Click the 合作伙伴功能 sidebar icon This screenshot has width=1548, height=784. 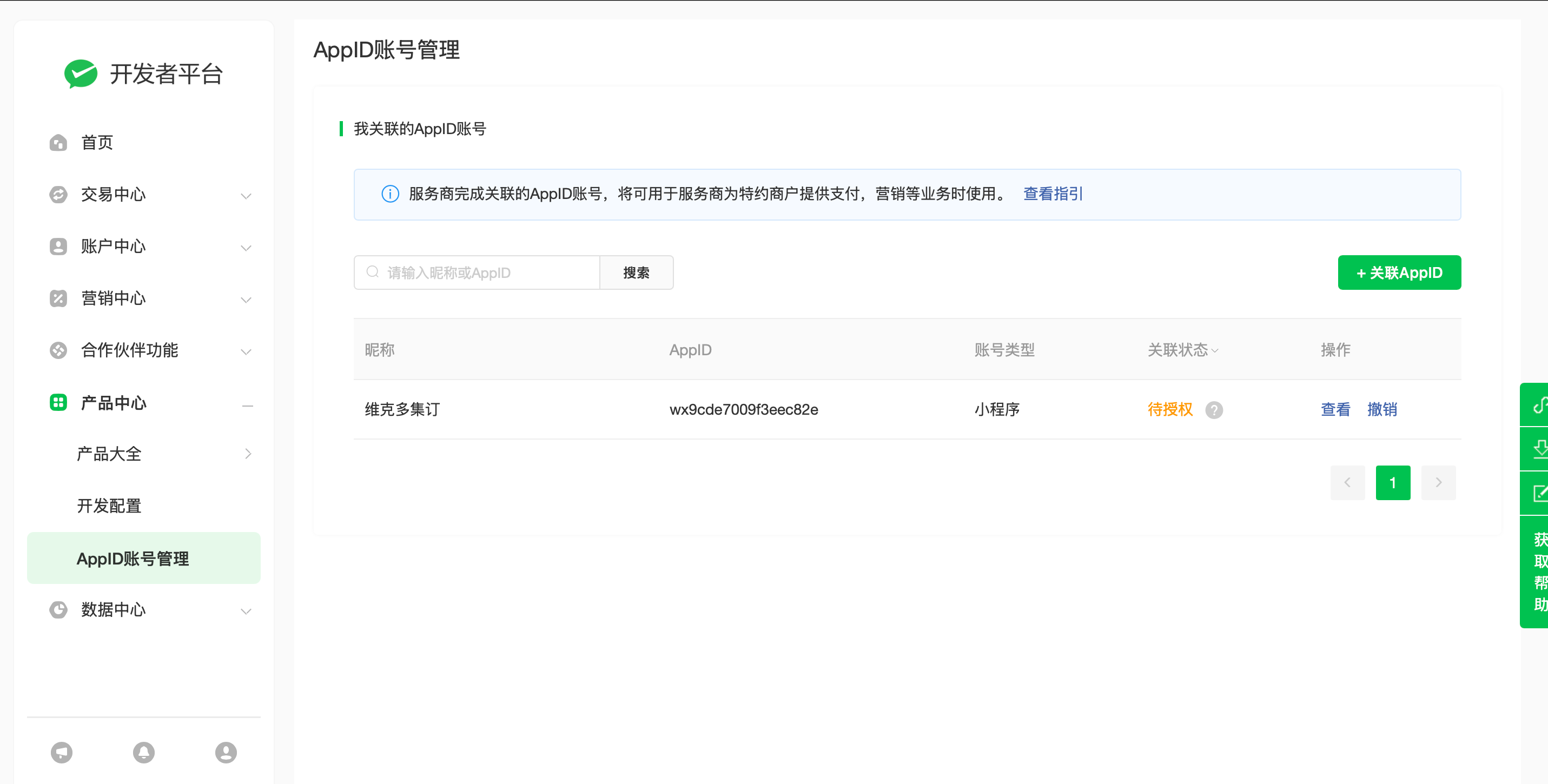(x=58, y=350)
